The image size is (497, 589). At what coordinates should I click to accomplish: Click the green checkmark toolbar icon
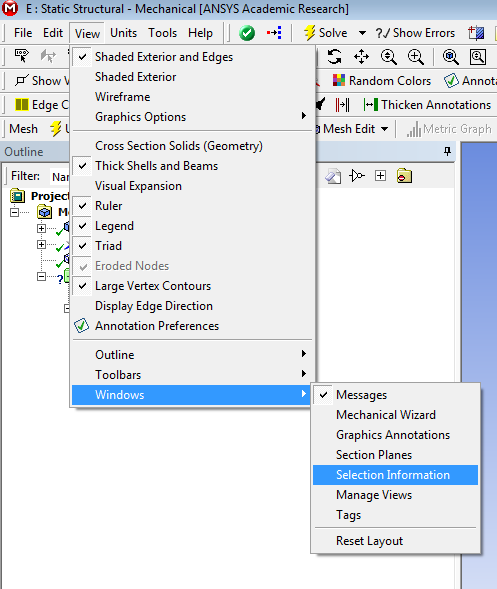coord(247,33)
